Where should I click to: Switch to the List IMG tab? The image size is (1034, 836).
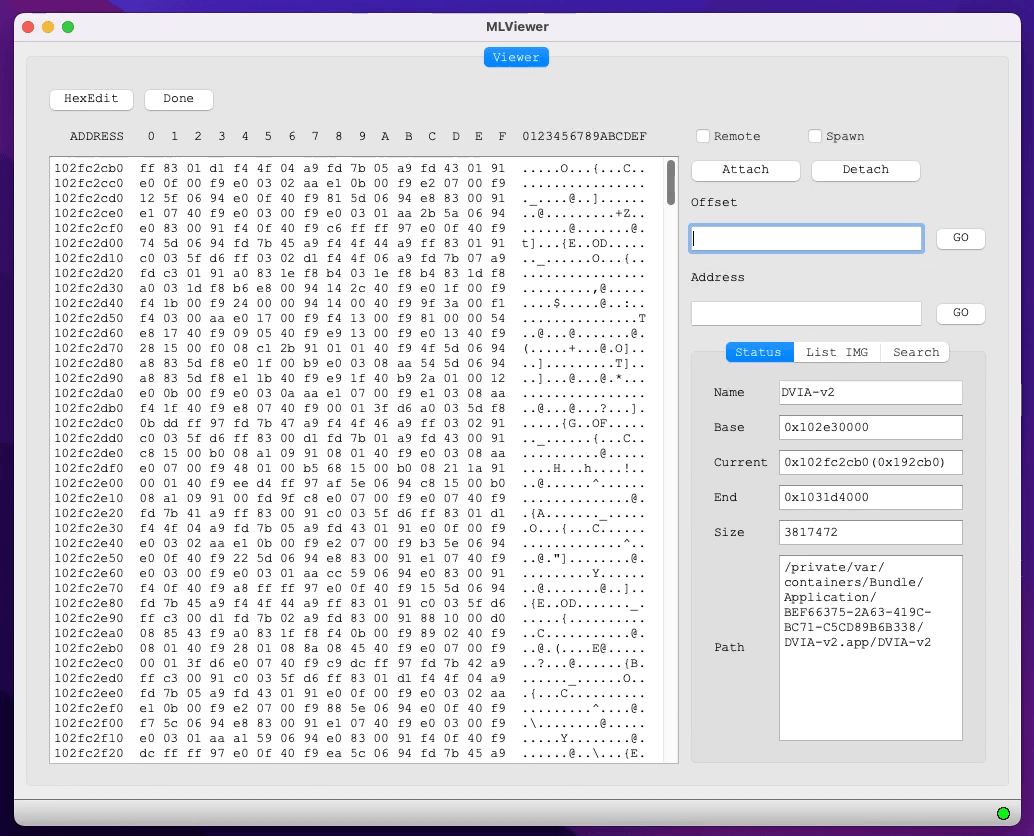[x=836, y=352]
